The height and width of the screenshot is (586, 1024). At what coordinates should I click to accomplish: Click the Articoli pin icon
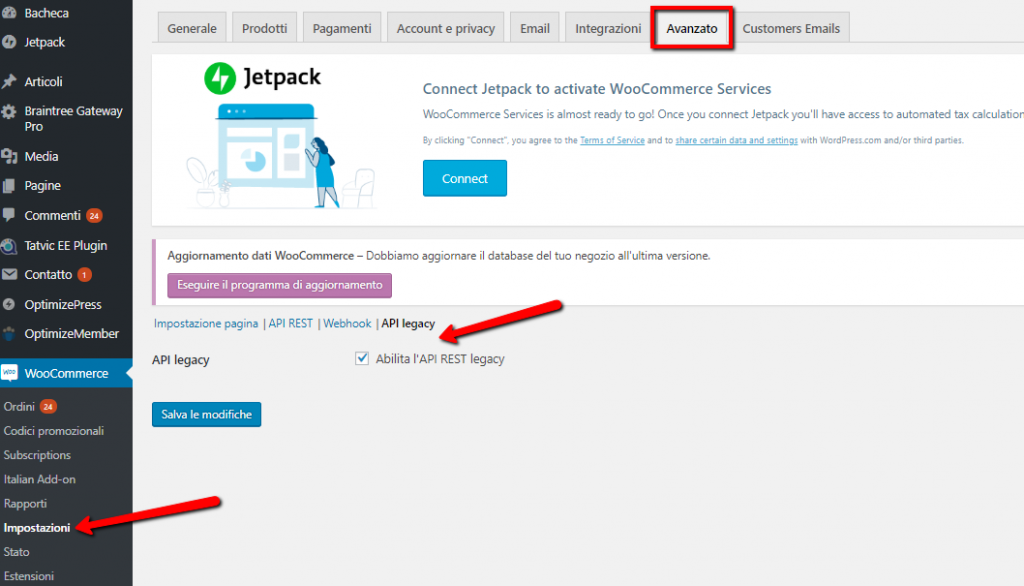click(9, 82)
